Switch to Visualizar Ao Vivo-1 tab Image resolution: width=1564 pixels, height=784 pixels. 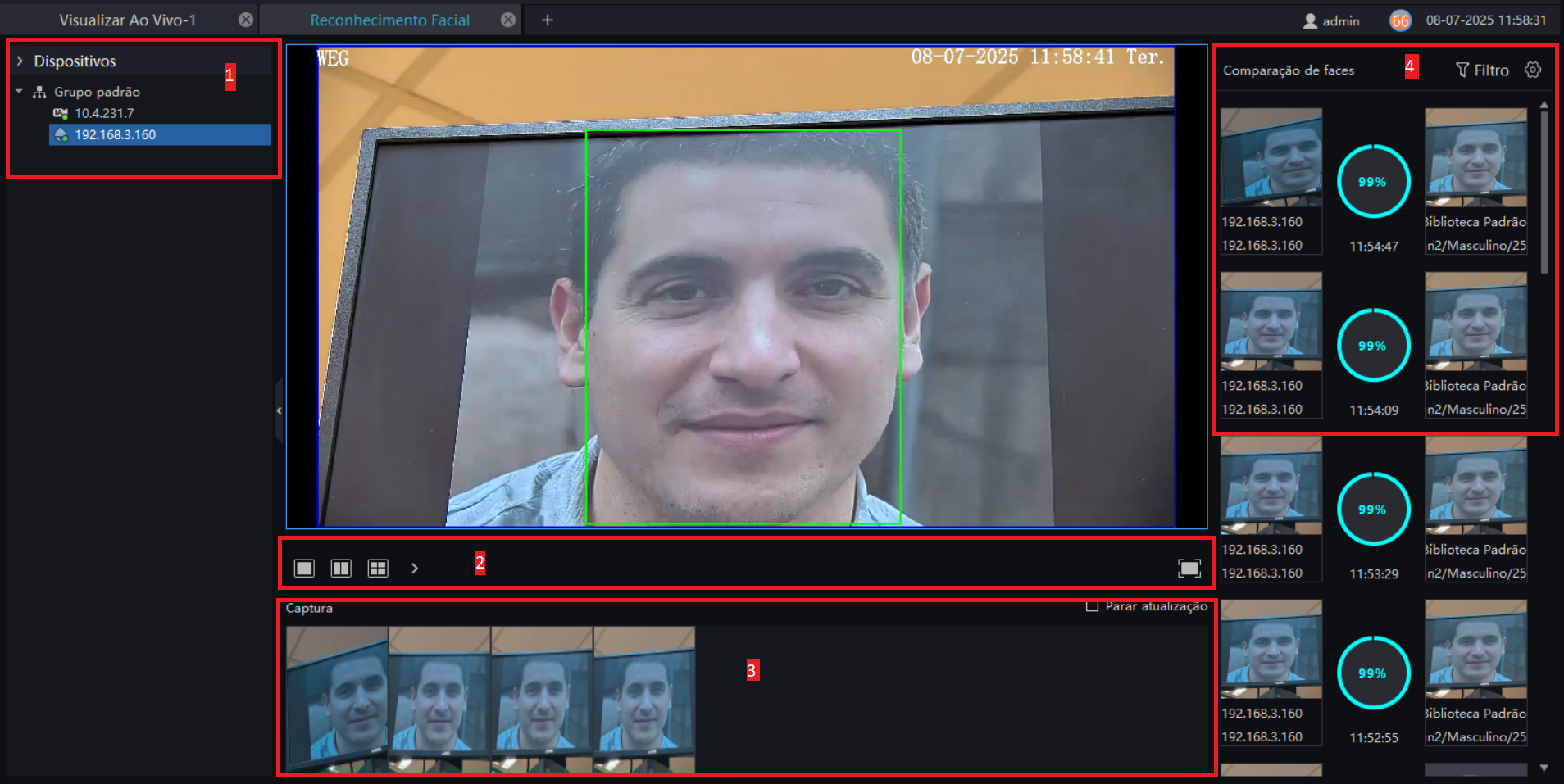(x=127, y=20)
